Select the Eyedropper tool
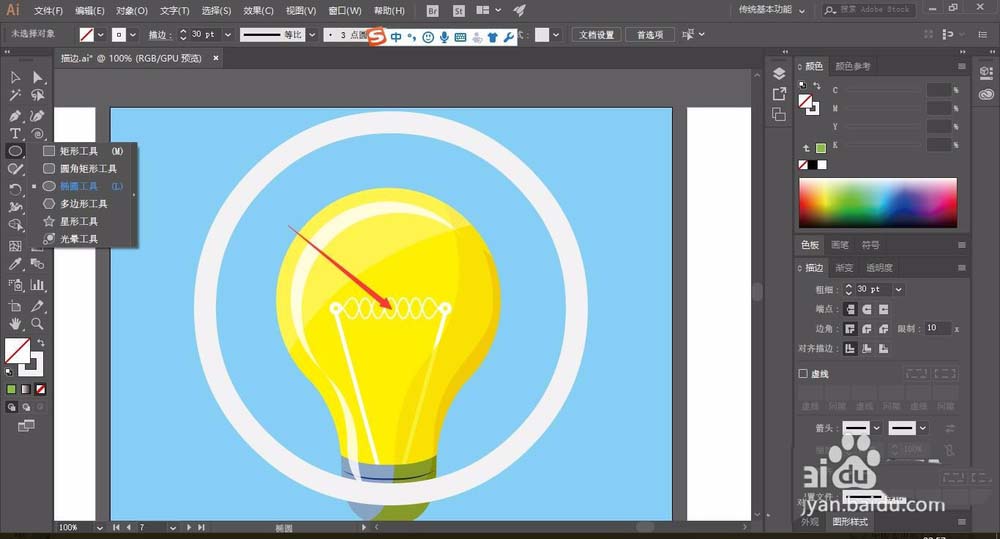Image resolution: width=1000 pixels, height=539 pixels. [x=15, y=263]
